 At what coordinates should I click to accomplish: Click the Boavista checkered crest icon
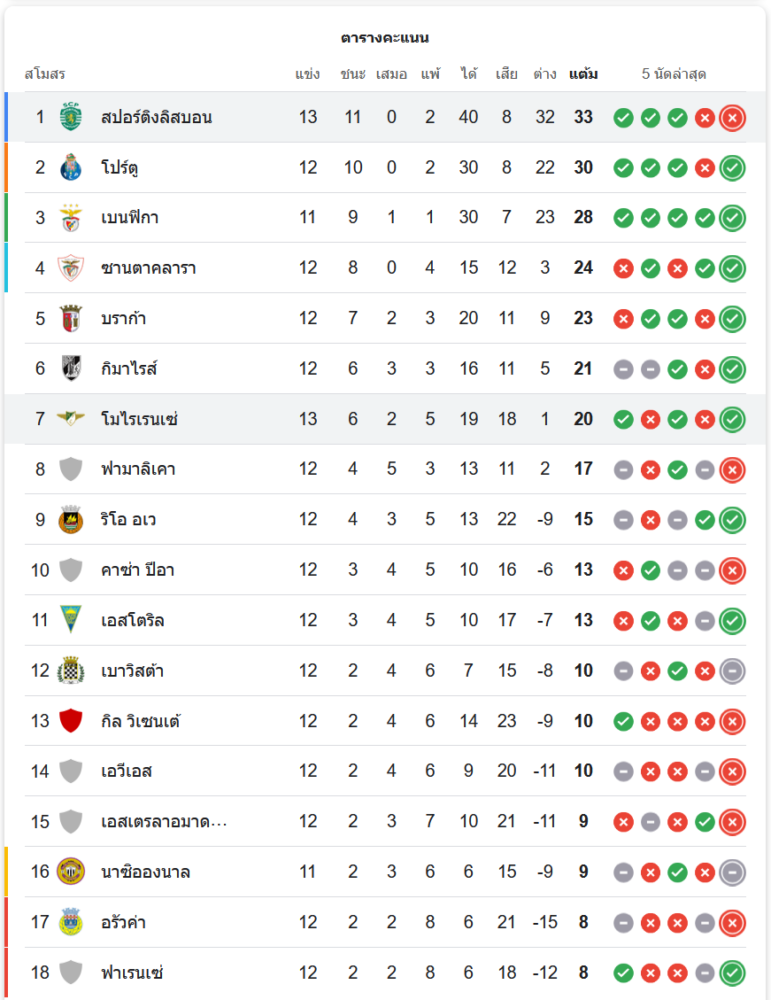(70, 670)
